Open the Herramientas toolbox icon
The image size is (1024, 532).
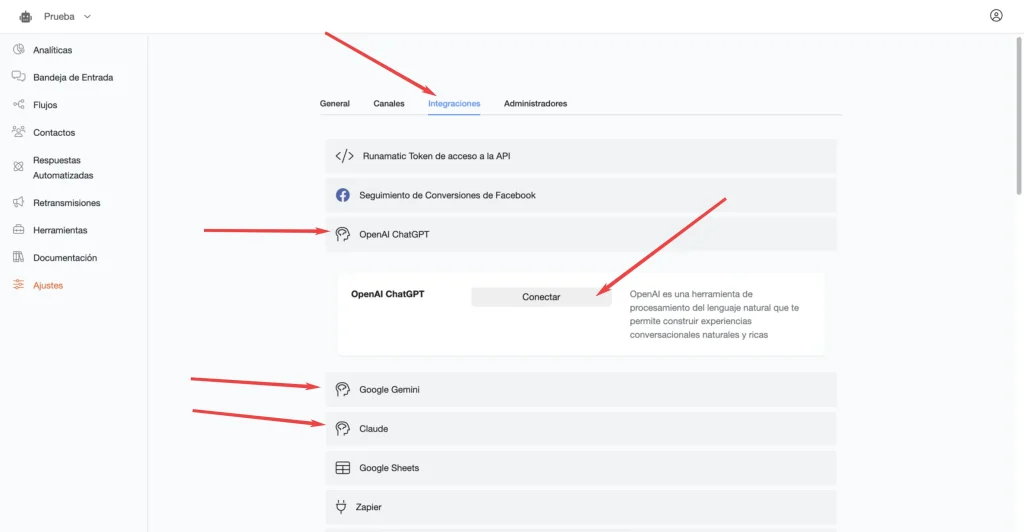tap(18, 230)
